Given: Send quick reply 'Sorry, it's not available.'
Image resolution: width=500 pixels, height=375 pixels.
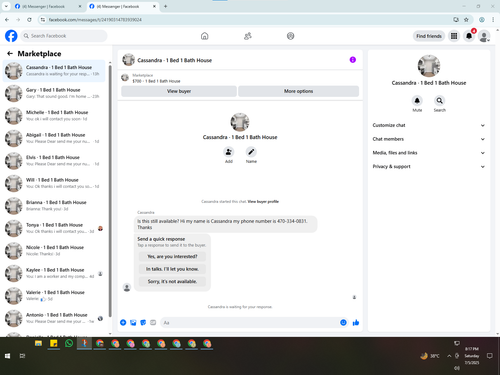Looking at the screenshot, I should (x=172, y=281).
